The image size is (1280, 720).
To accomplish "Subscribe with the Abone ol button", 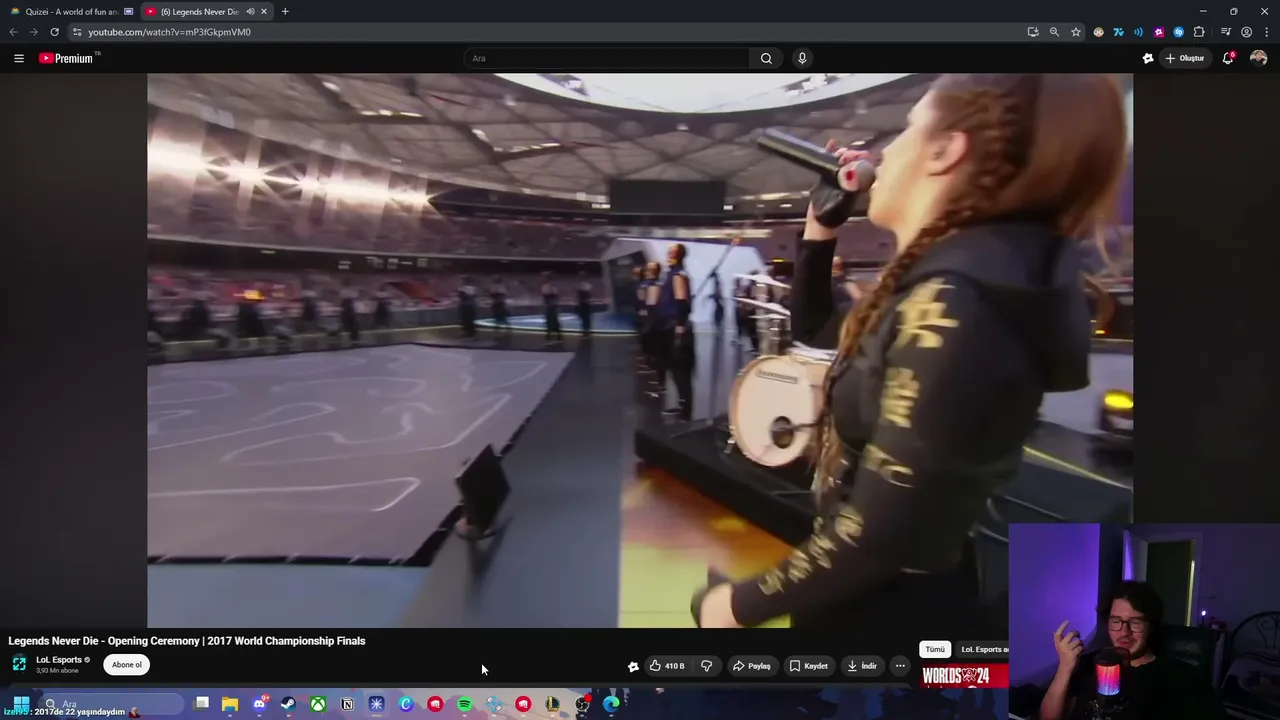I will [x=127, y=665].
